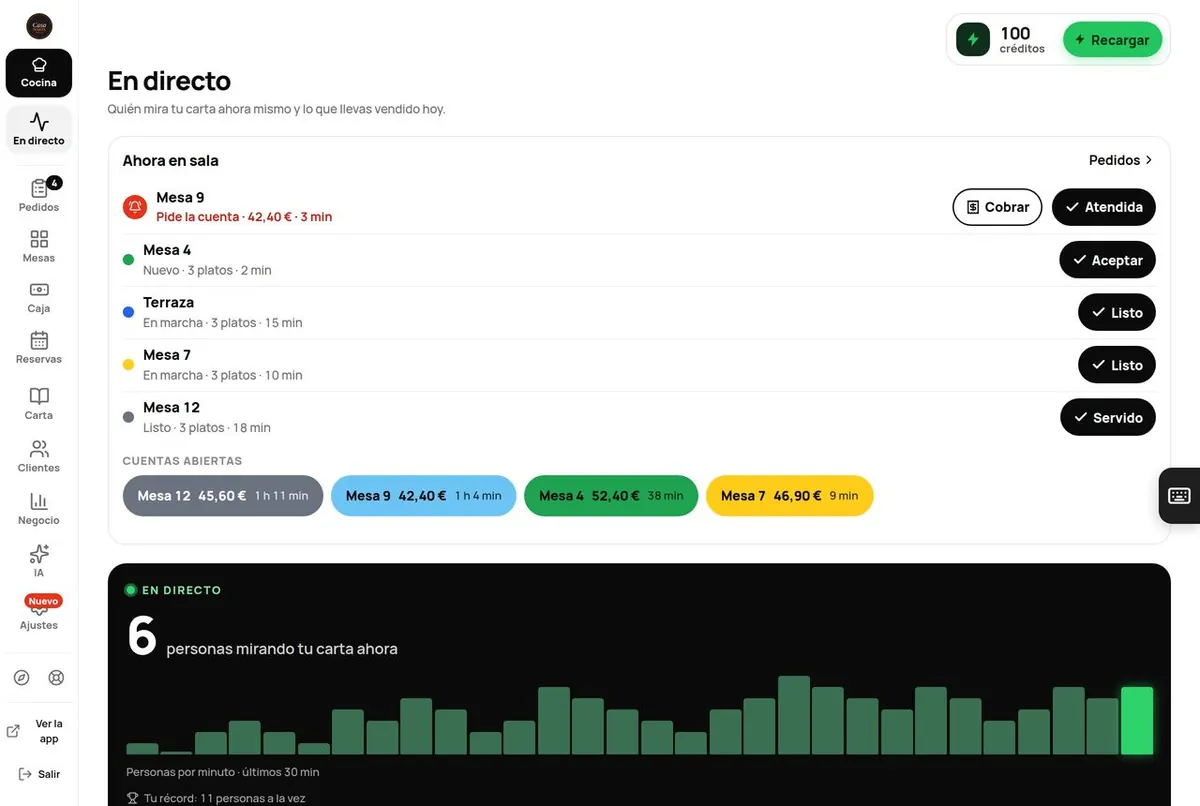Click the "100 créditos" balance text
Screen dimensions: 1200x806
(x=1020, y=40)
